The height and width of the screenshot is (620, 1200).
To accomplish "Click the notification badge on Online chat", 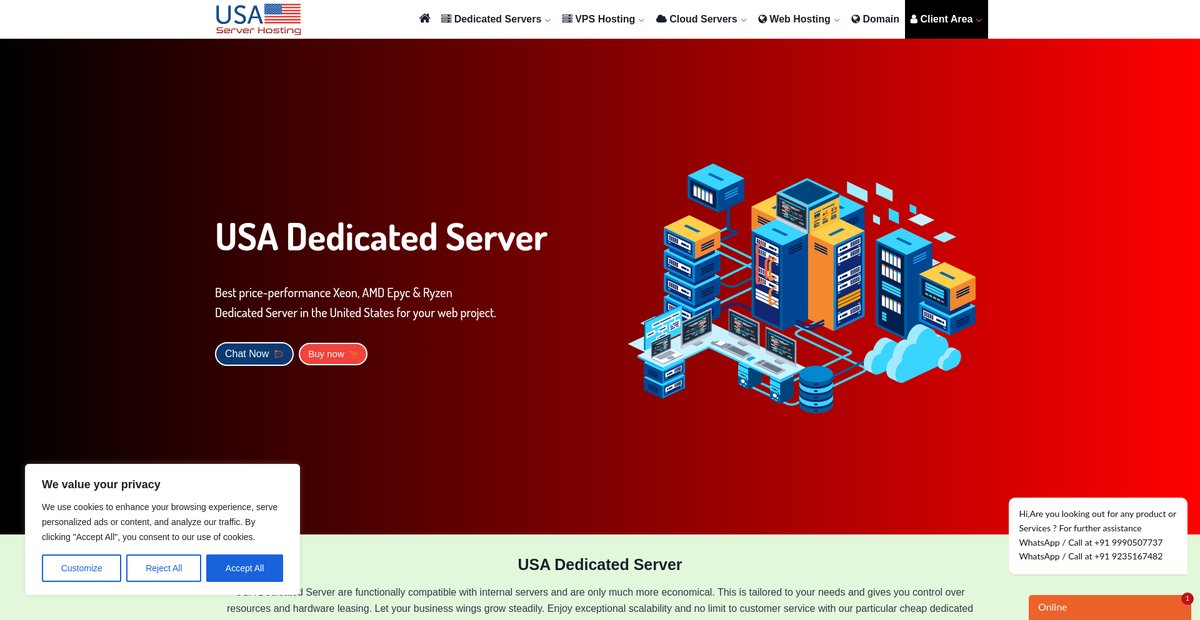I will 1187,598.
